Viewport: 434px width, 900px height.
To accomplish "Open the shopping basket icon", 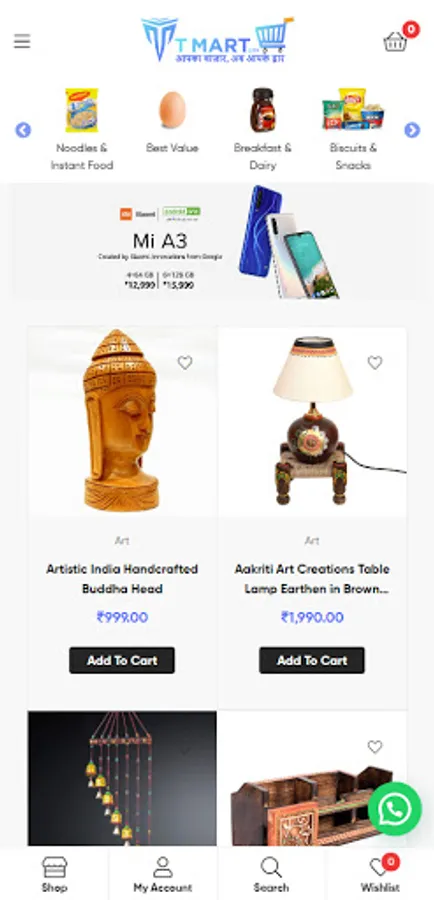I will [x=395, y=41].
